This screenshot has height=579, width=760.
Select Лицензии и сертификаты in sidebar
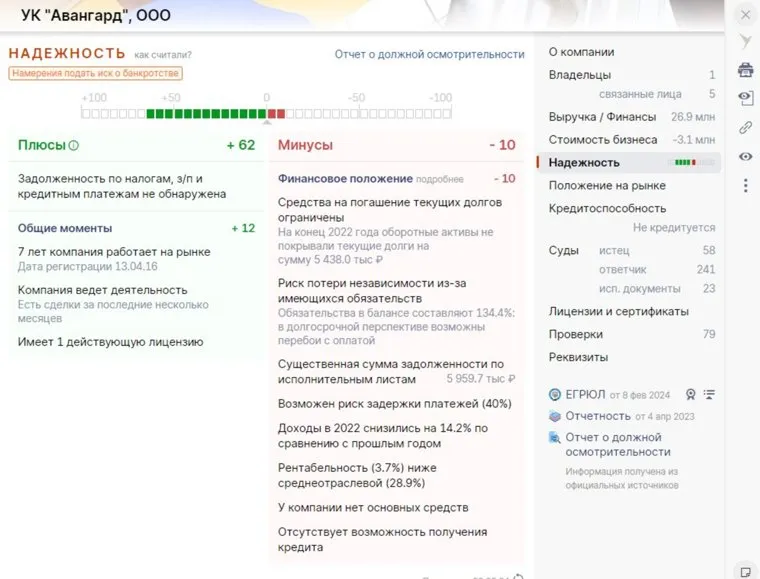coord(618,311)
